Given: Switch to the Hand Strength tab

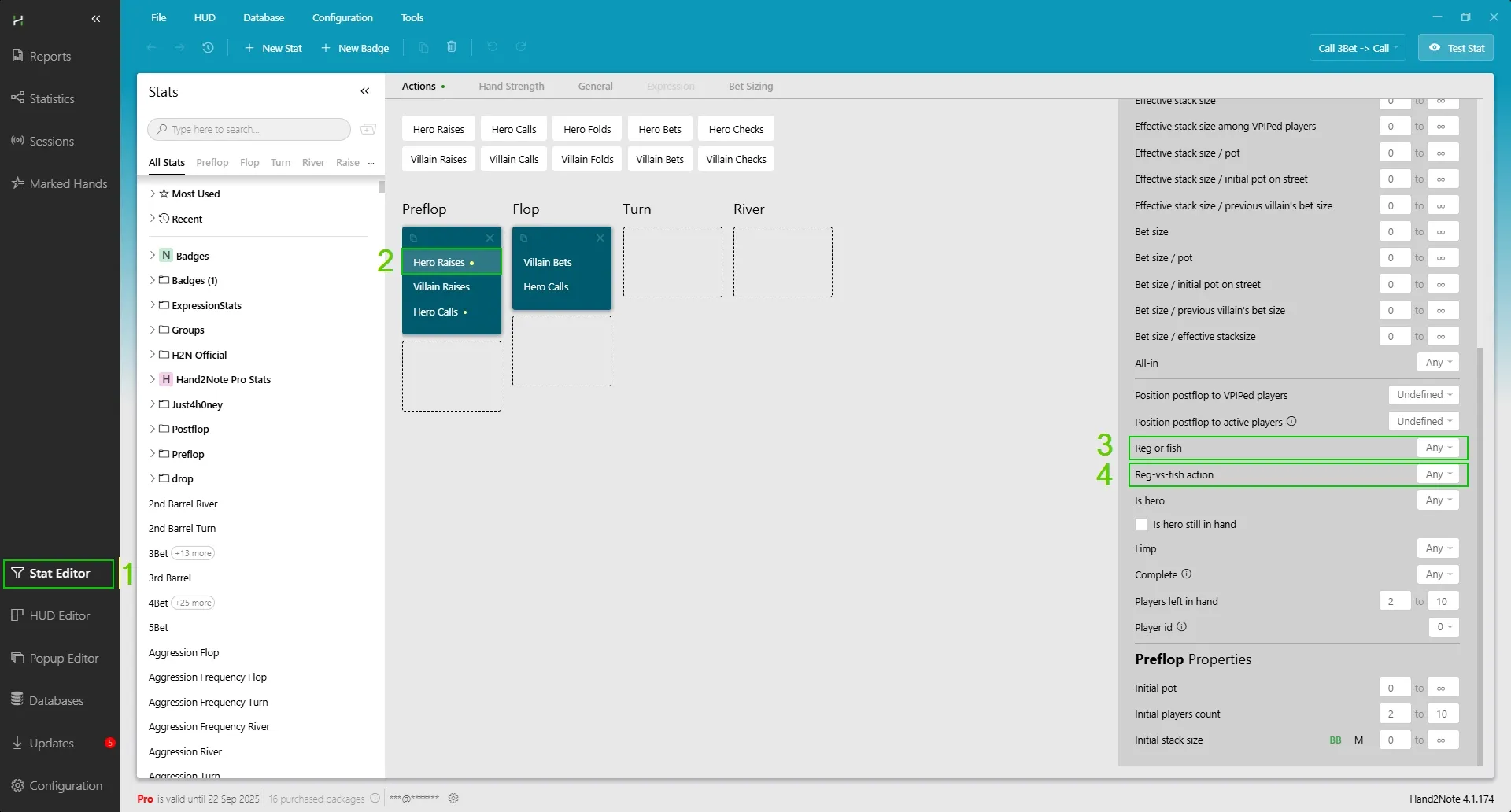Looking at the screenshot, I should (511, 87).
